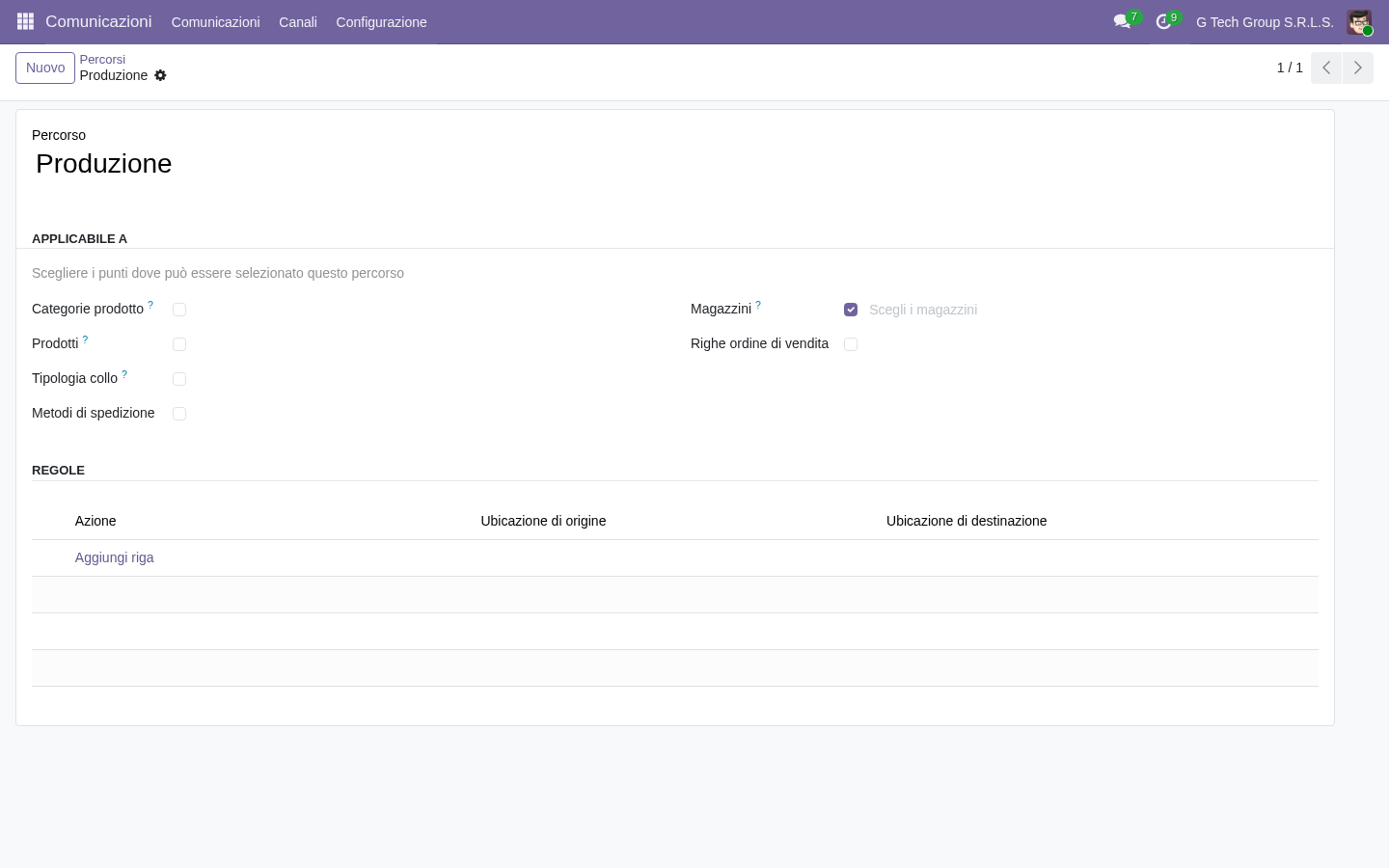Viewport: 1389px width, 868px height.
Task: Add a rule with Aggiungi riga
Action: 115,557
